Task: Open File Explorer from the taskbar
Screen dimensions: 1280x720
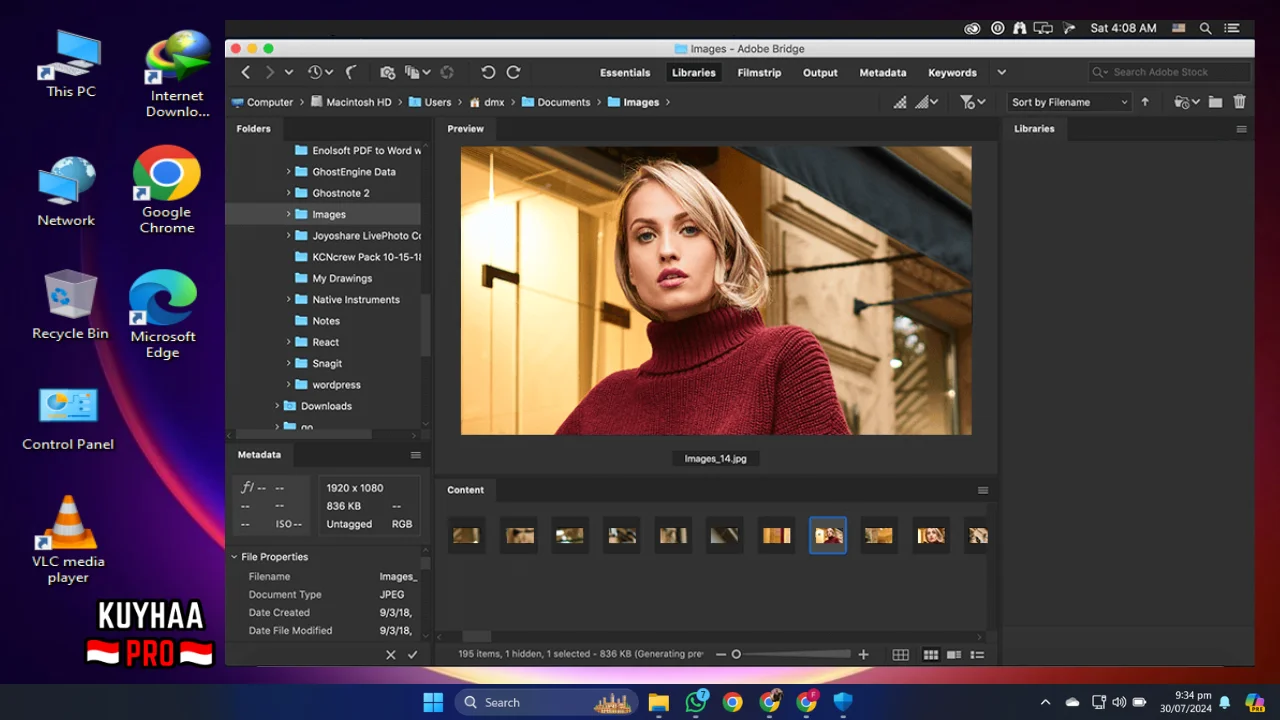Action: (x=658, y=702)
